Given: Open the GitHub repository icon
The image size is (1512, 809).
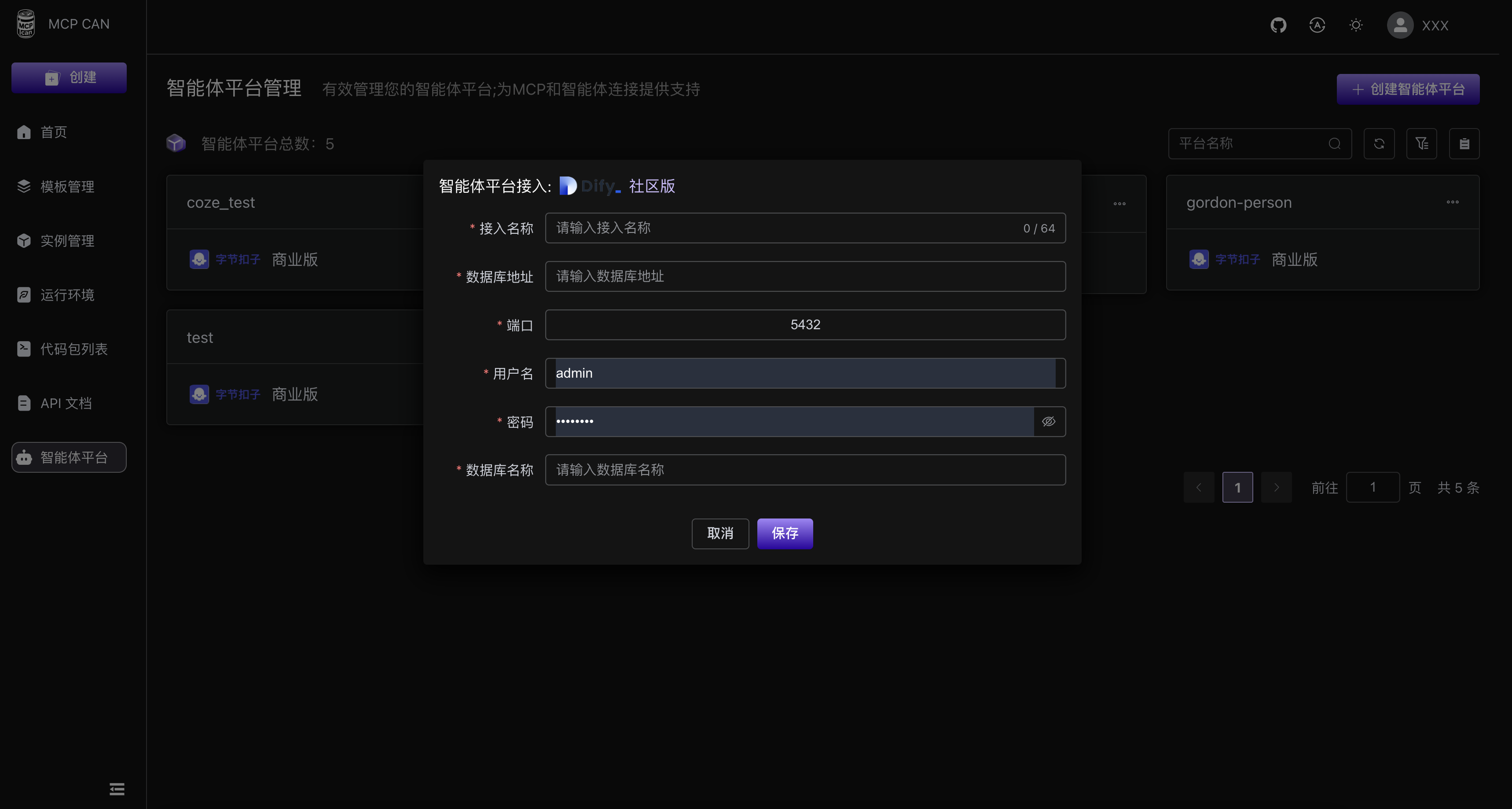Looking at the screenshot, I should click(1279, 25).
